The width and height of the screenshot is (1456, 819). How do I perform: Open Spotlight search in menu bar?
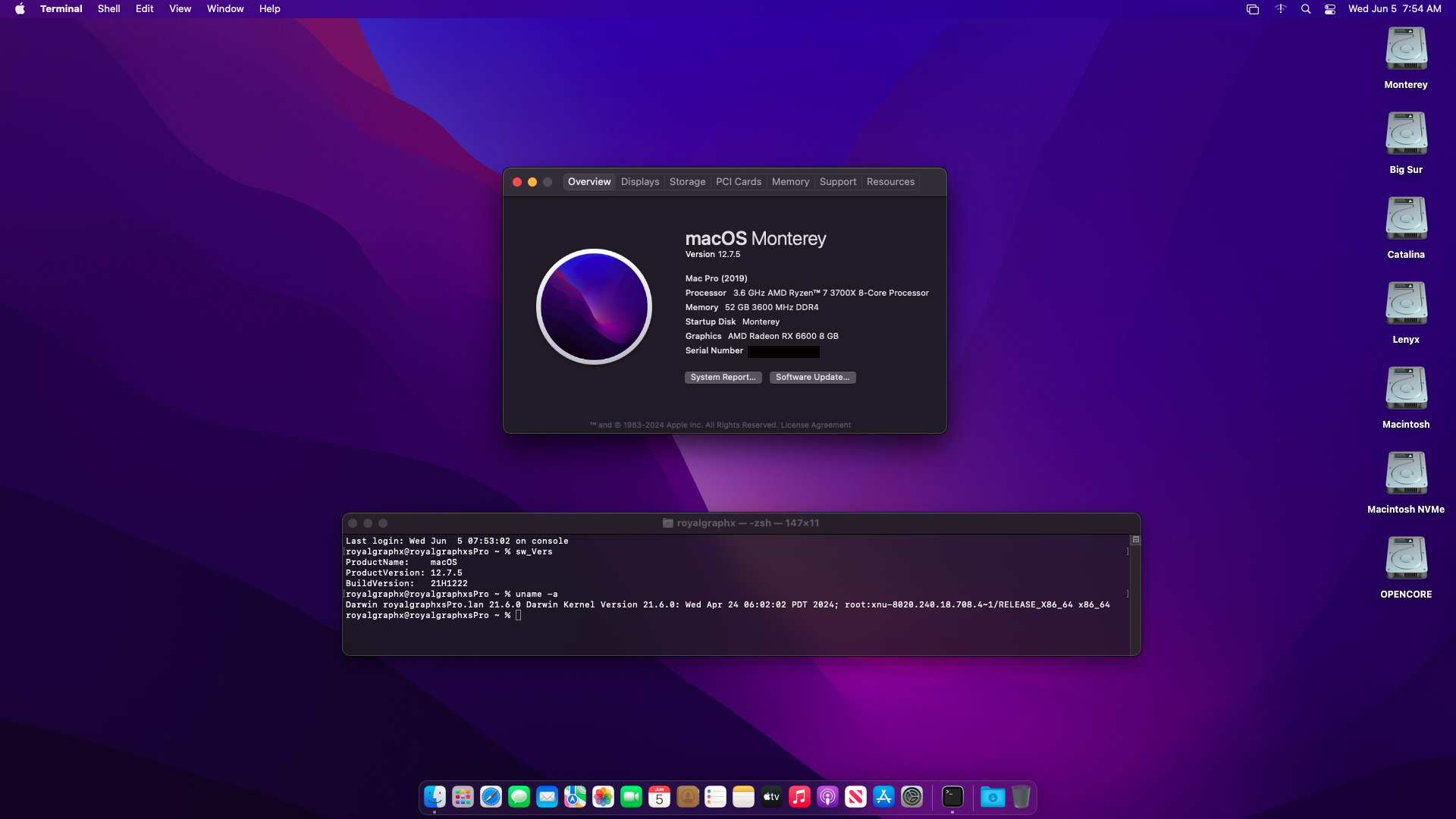pyautogui.click(x=1306, y=9)
